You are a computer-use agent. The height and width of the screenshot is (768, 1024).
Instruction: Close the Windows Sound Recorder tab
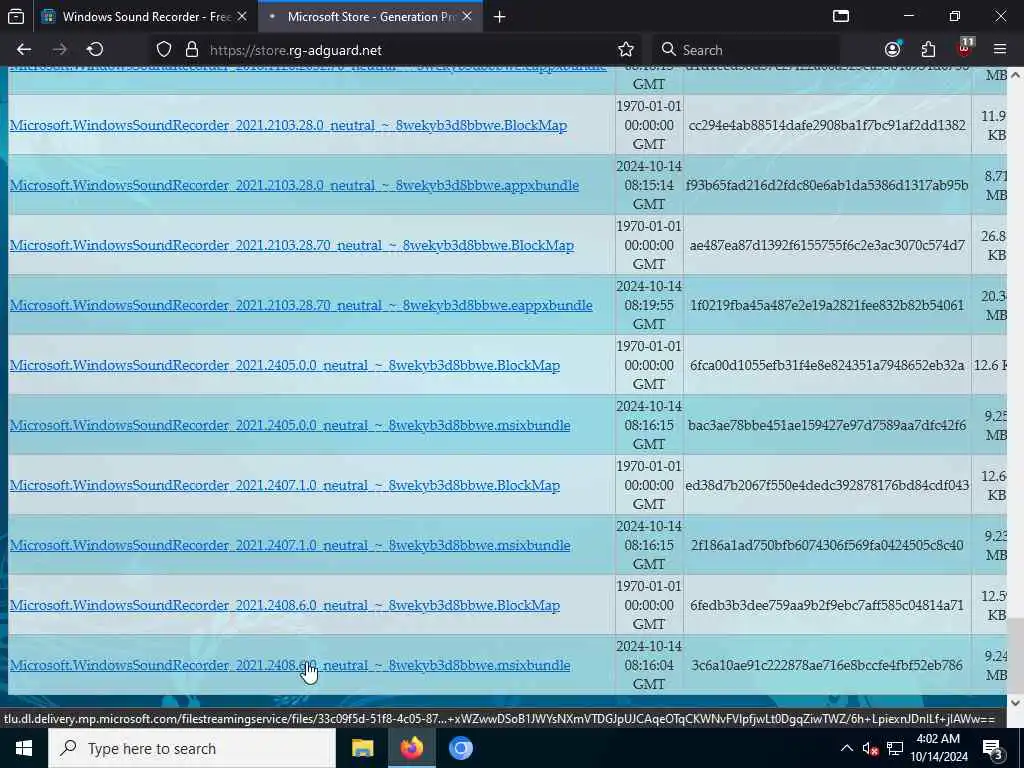pyautogui.click(x=242, y=16)
